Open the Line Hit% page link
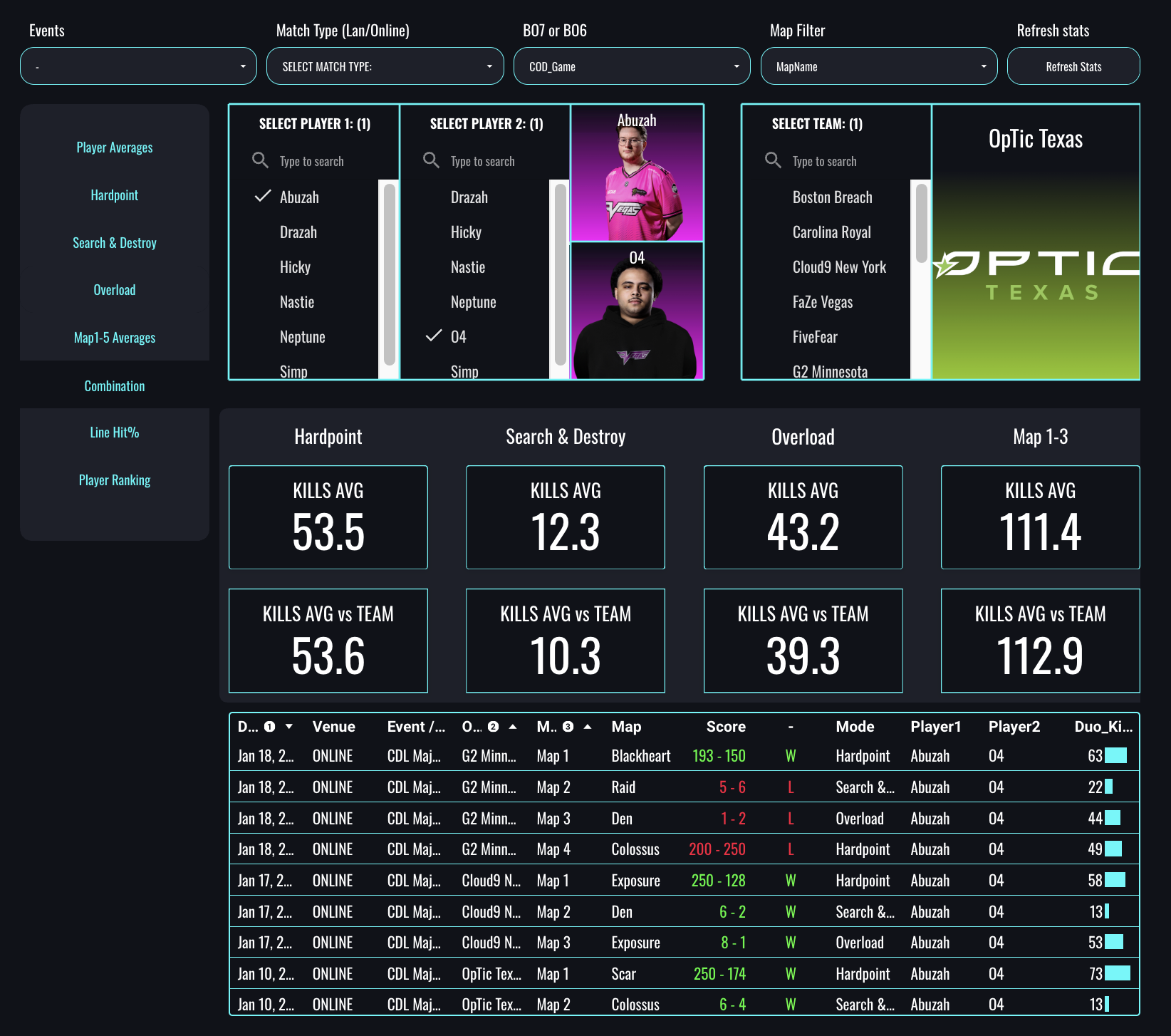Viewport: 1171px width, 1036px height. click(x=115, y=432)
